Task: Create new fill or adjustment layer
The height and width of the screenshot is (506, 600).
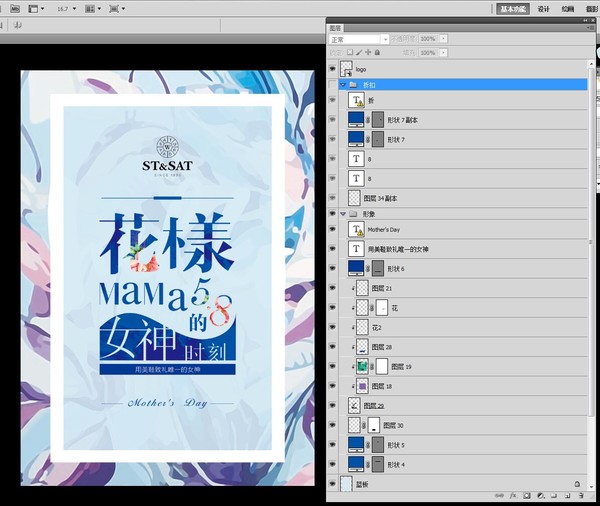Action: (x=541, y=496)
